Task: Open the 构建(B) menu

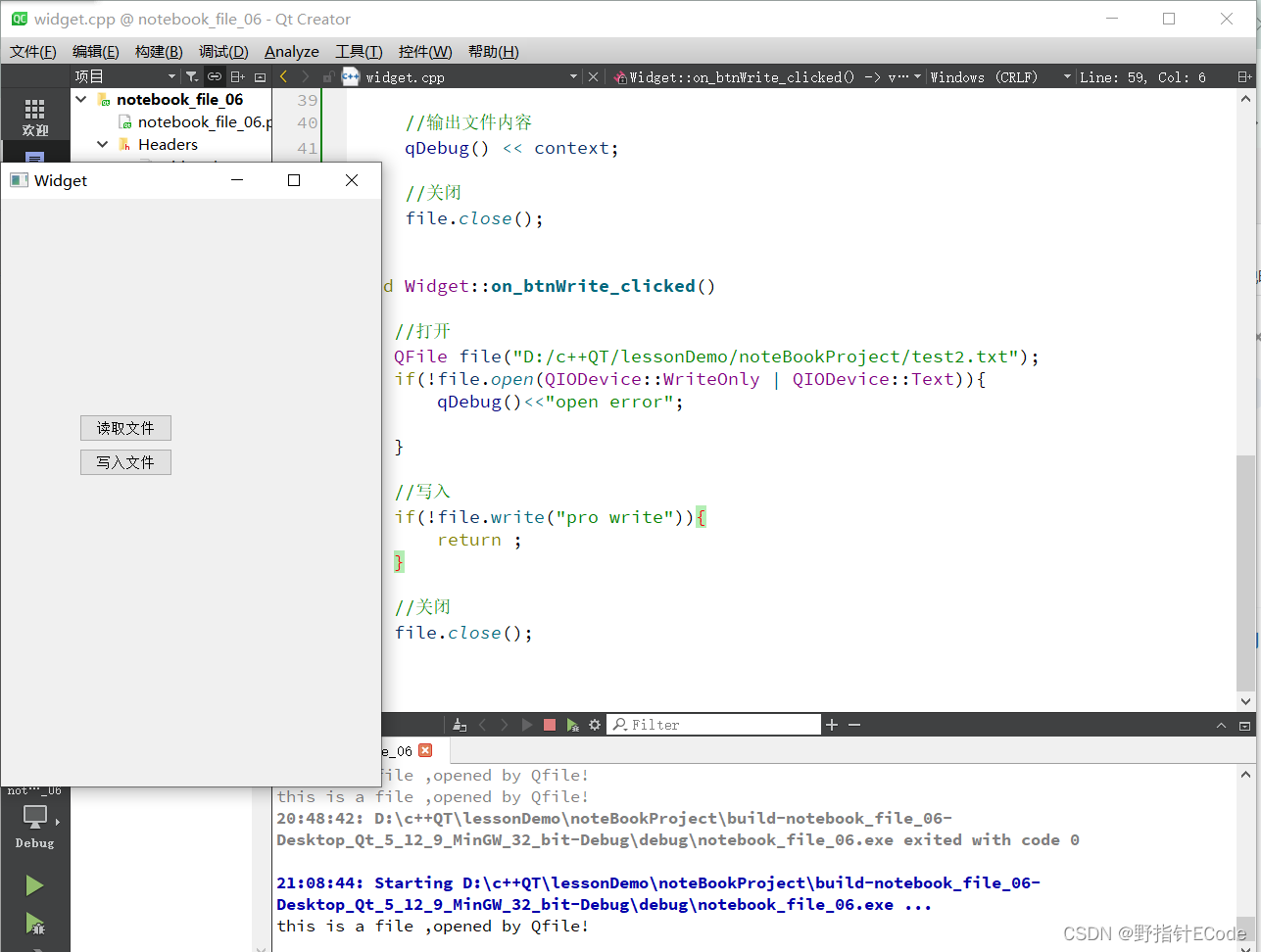Action: pos(159,51)
